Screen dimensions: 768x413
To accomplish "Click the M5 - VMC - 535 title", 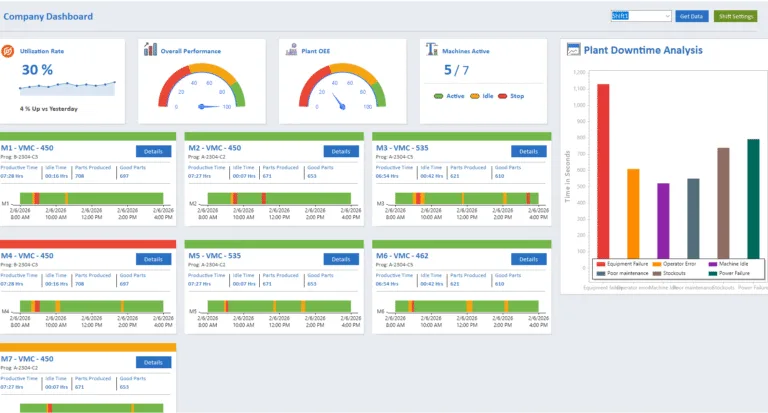I will (215, 256).
